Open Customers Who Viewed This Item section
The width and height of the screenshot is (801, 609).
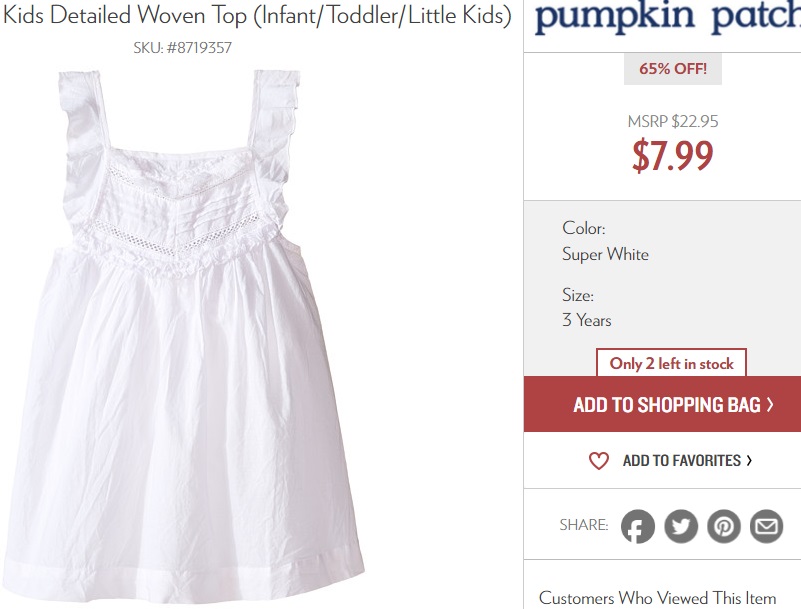coord(657,598)
